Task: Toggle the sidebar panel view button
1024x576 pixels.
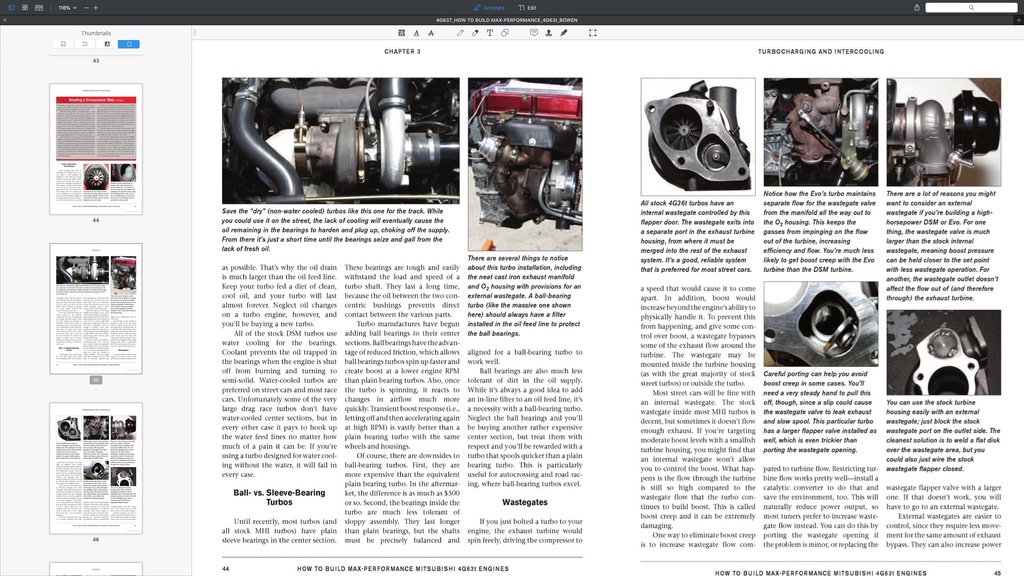Action: tap(11, 8)
